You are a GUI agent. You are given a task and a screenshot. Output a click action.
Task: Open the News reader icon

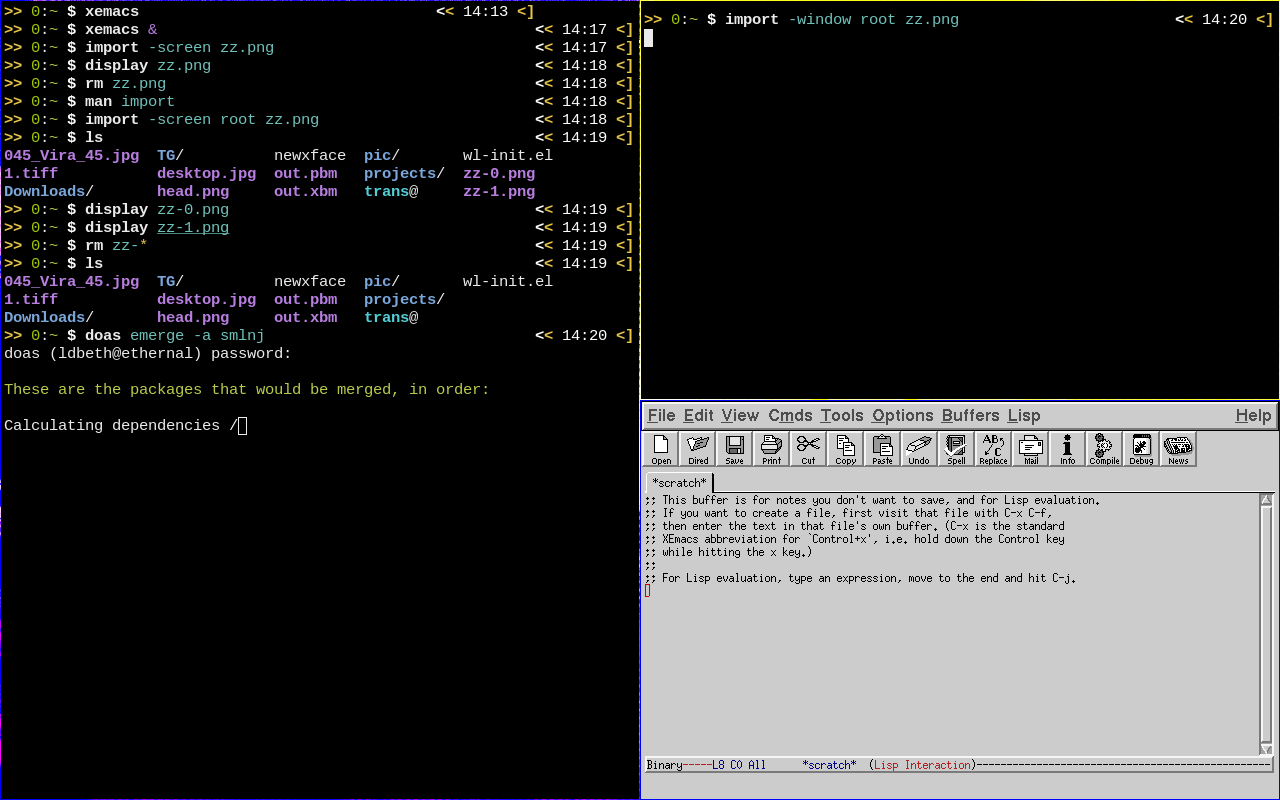point(1178,449)
